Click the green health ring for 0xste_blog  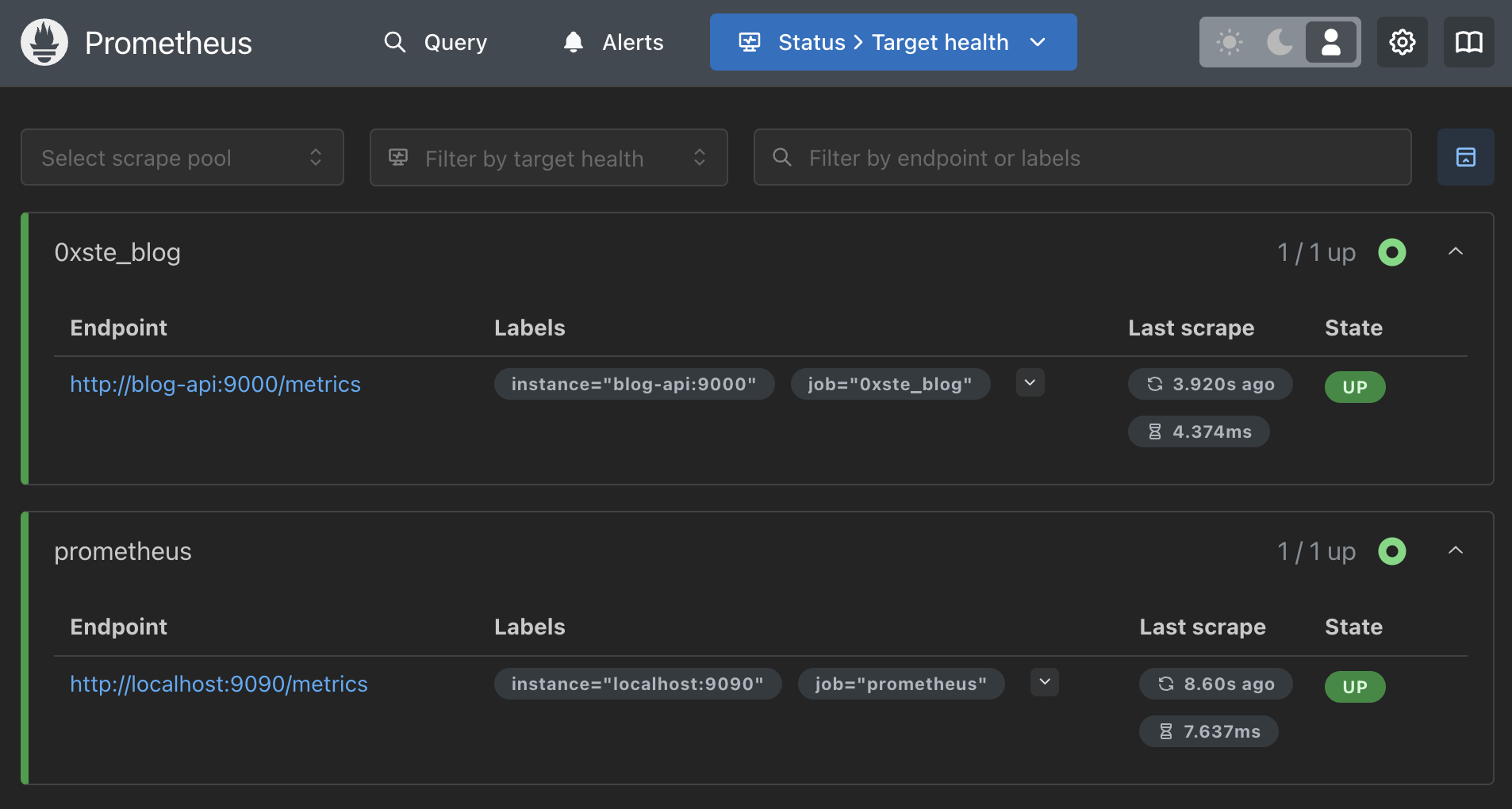1391,252
